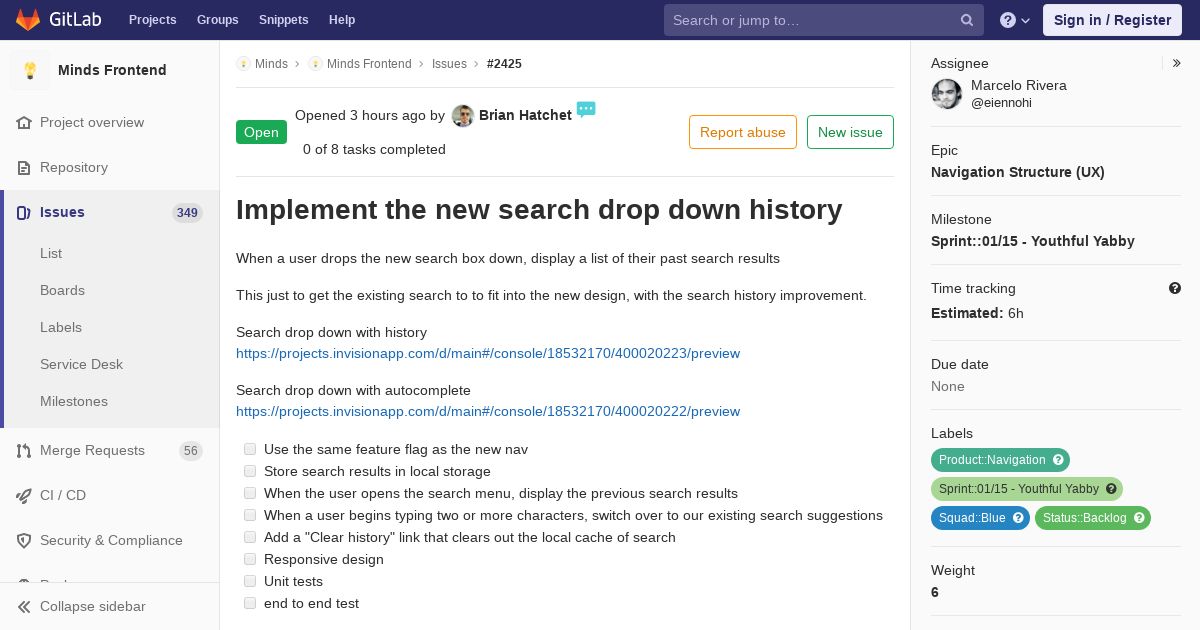Click the Status::Backlog label help icon
Image resolution: width=1200 pixels, height=630 pixels.
(x=1139, y=518)
